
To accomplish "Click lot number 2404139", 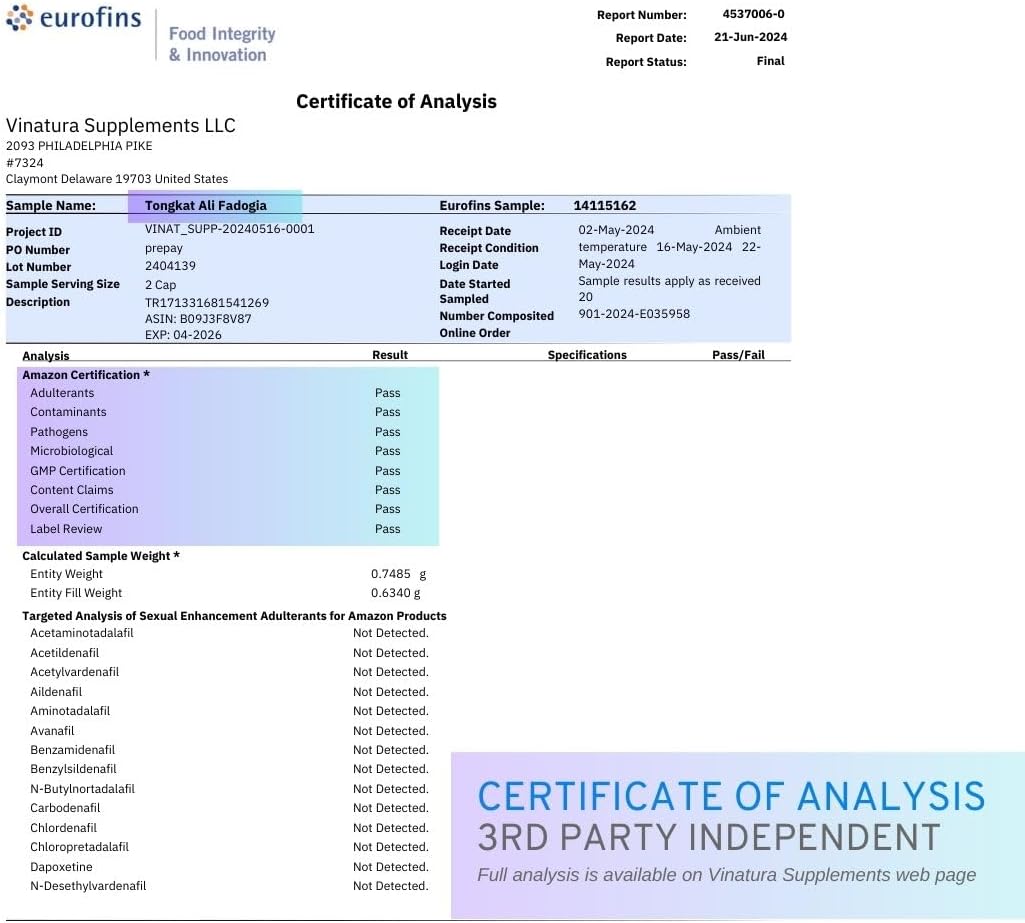I will 170,265.
